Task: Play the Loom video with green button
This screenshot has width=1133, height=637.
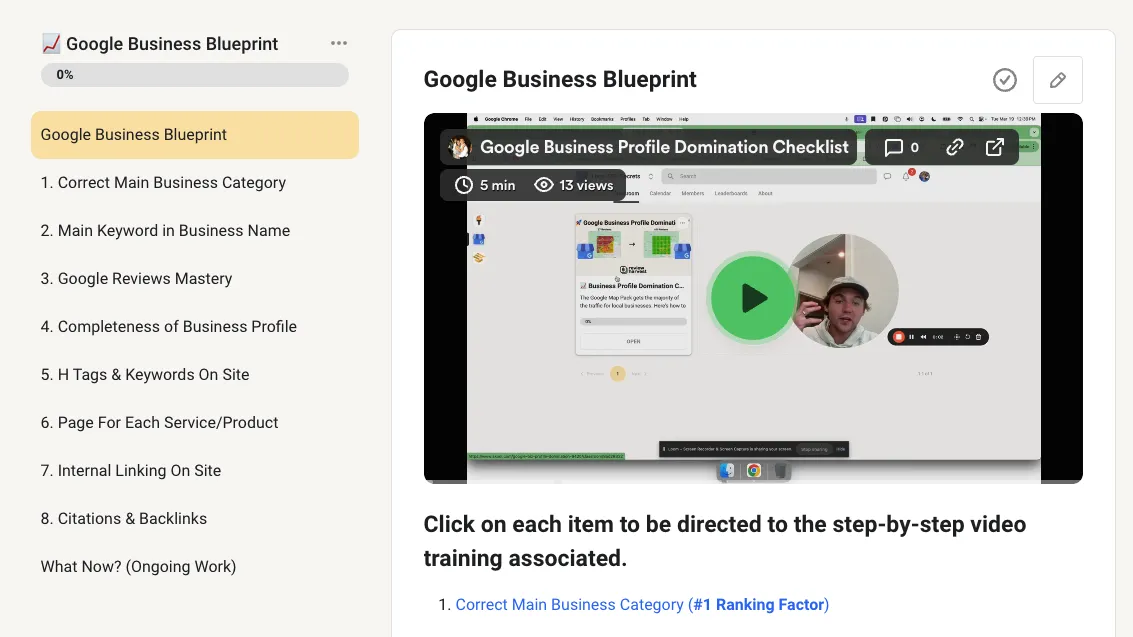Action: 752,298
